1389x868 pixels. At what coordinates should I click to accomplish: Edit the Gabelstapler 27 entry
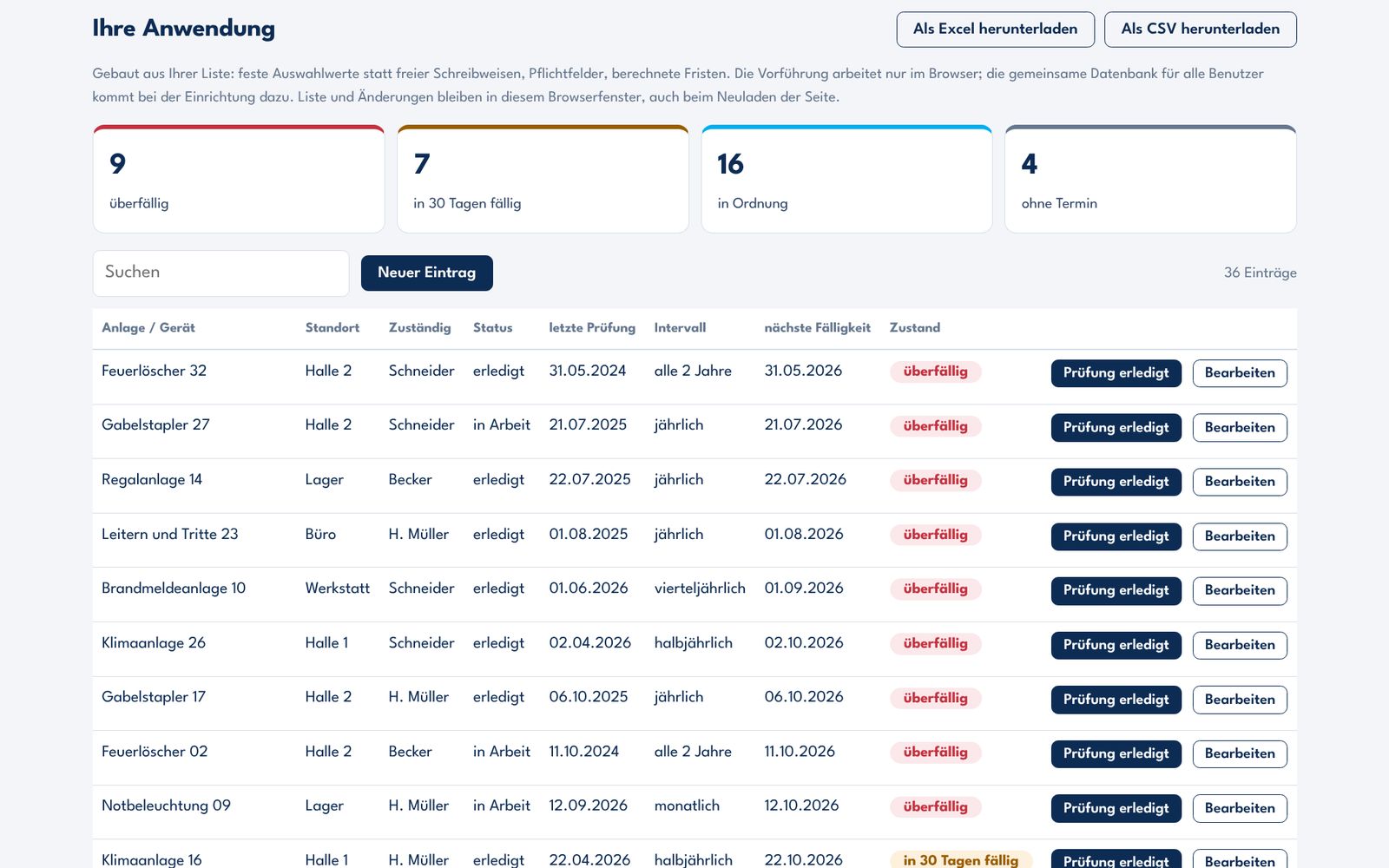[x=1240, y=427]
